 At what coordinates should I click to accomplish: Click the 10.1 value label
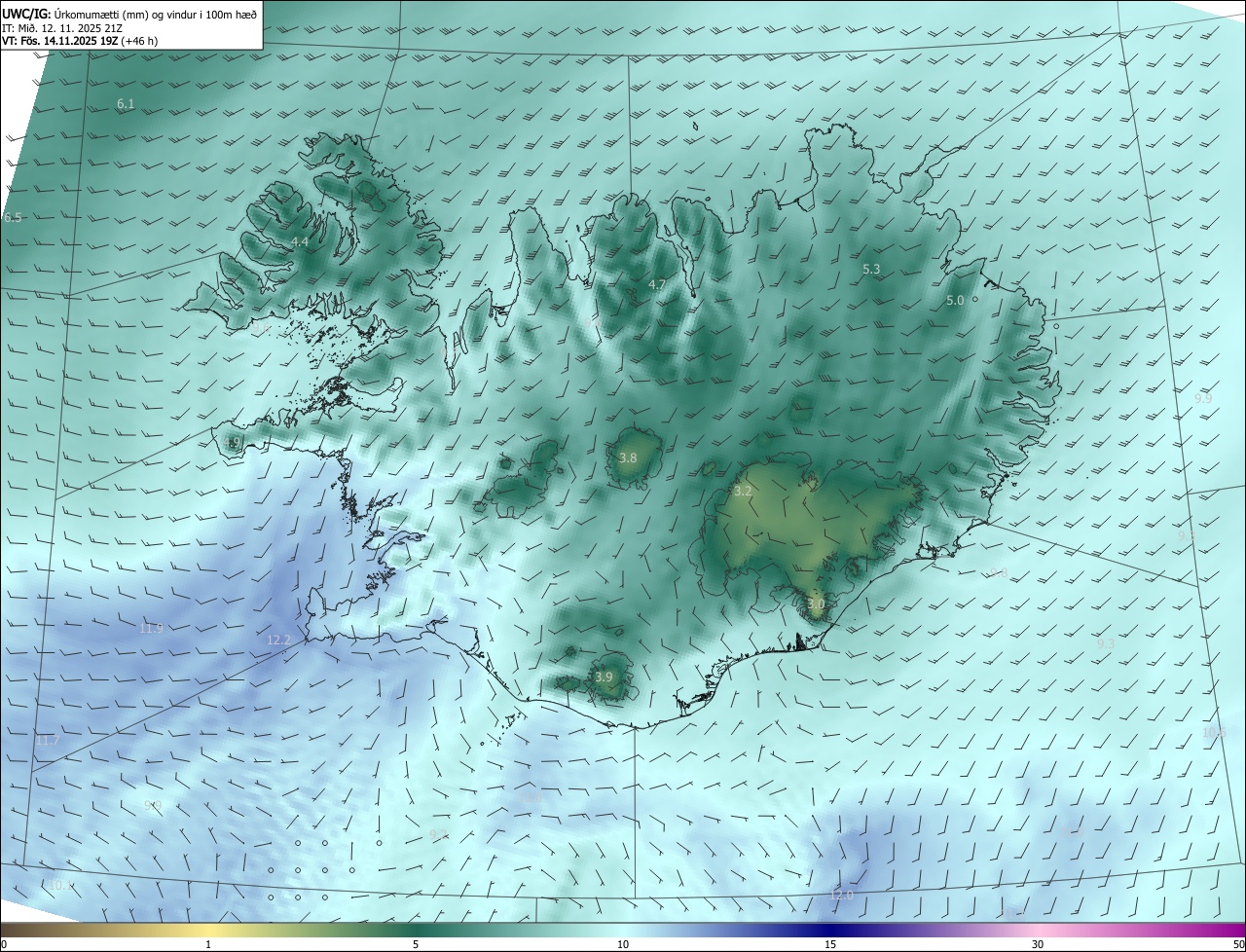point(61,886)
